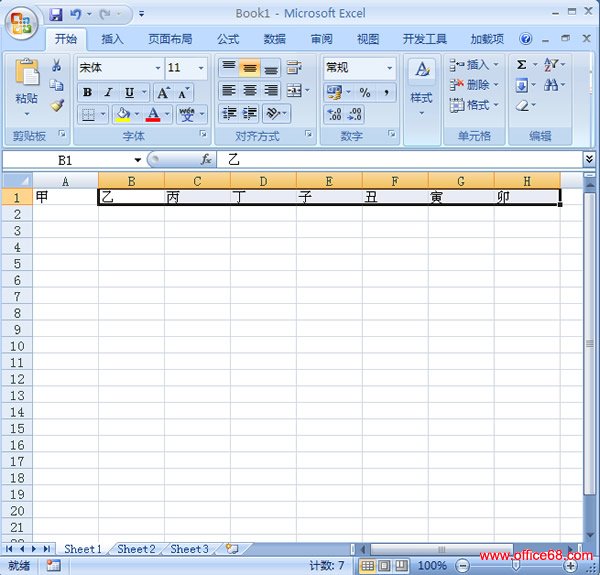Increase font size with the large A
The width and height of the screenshot is (600, 575).
click(163, 93)
